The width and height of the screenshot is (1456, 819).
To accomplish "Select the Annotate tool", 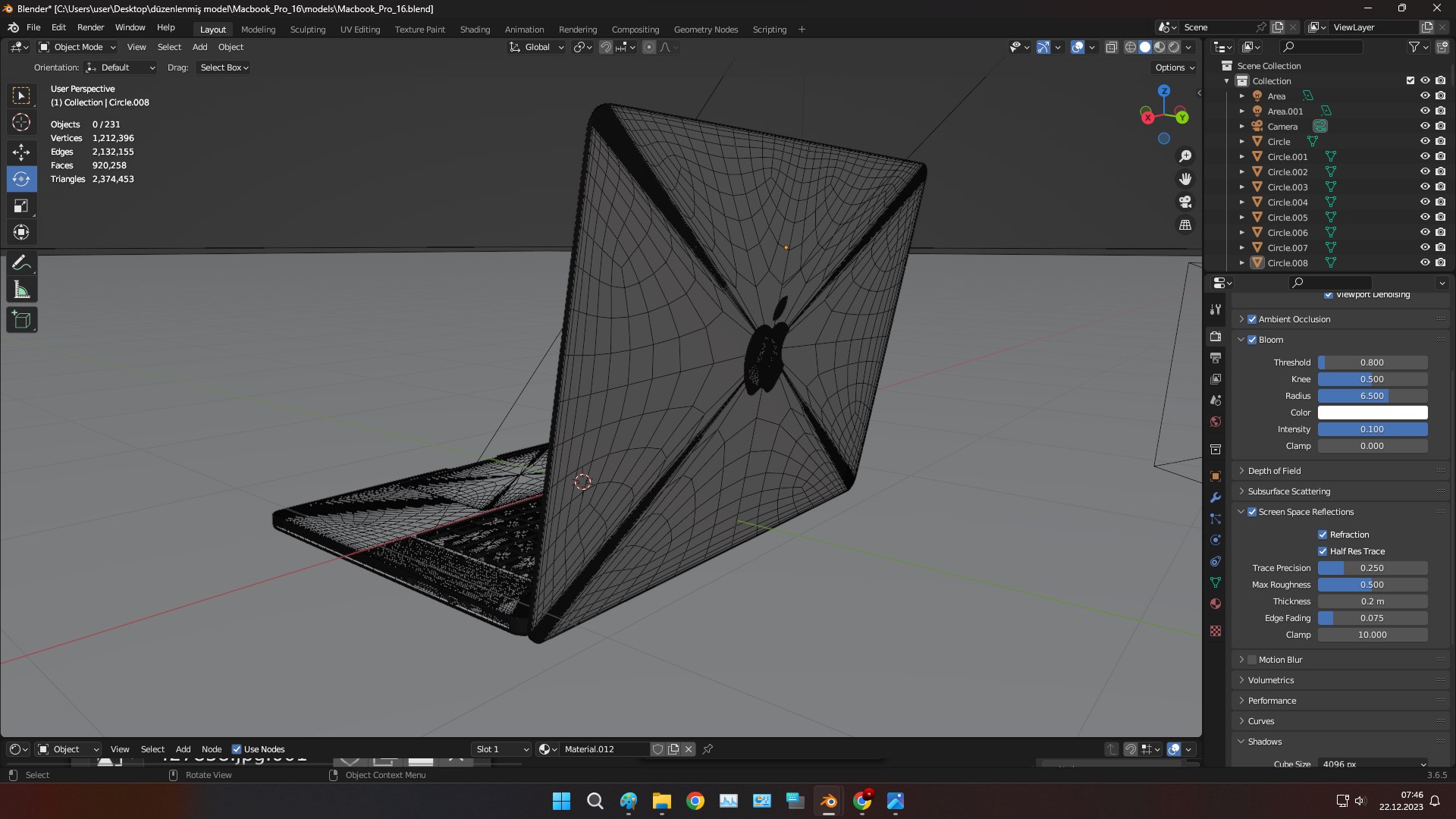I will tap(21, 263).
